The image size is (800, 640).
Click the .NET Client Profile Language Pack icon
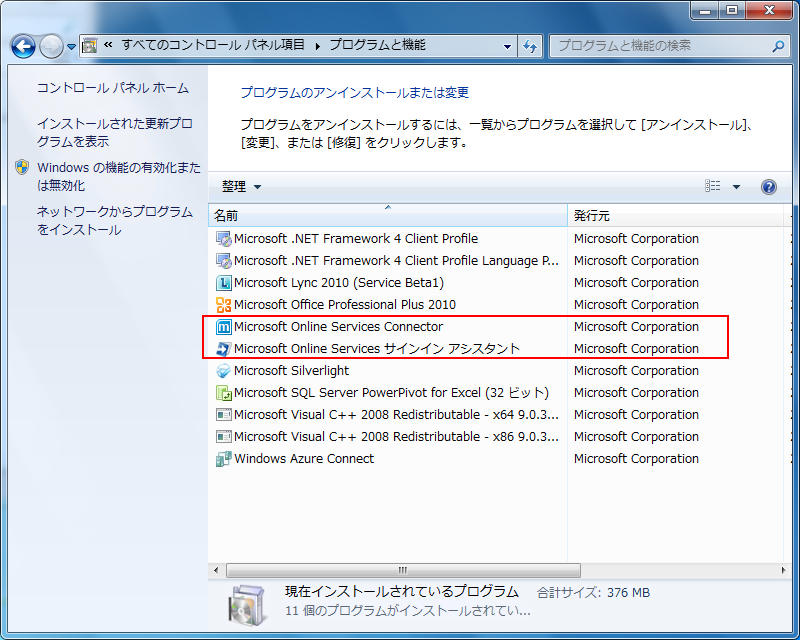click(223, 261)
